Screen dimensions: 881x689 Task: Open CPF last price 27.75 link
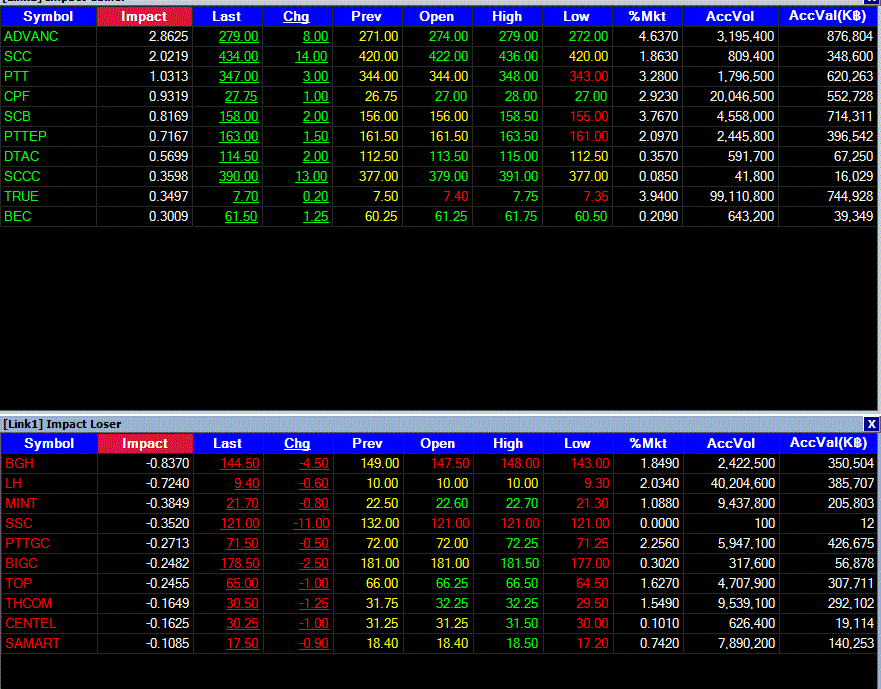241,97
